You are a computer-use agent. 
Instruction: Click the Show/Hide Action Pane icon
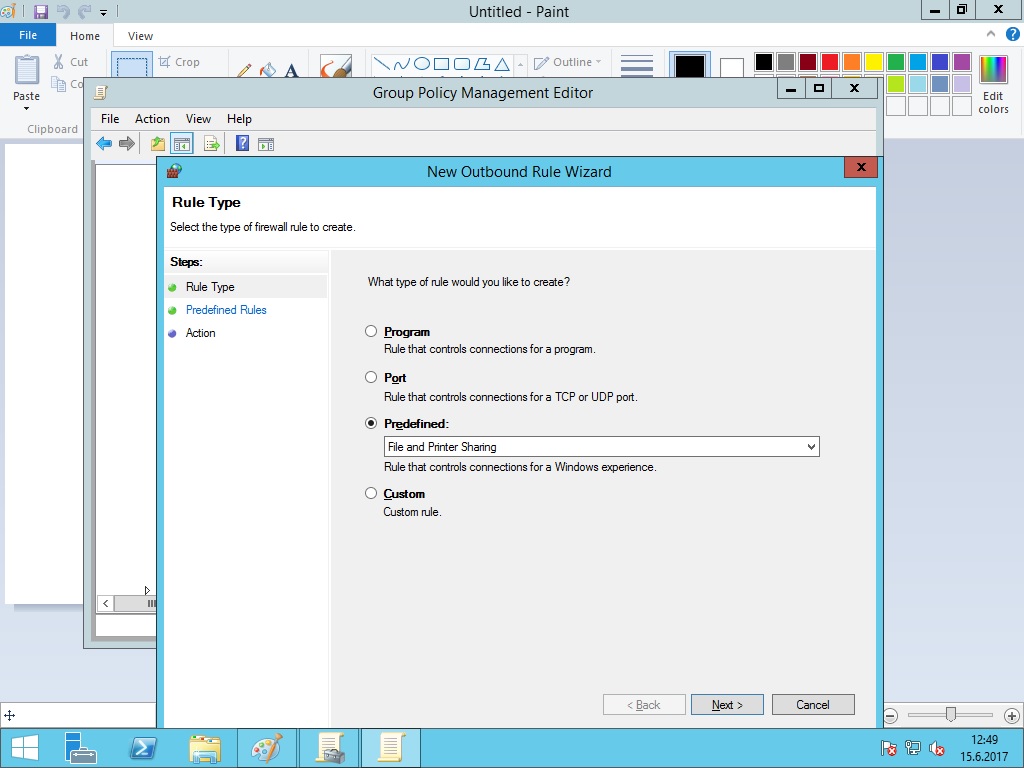[x=266, y=144]
